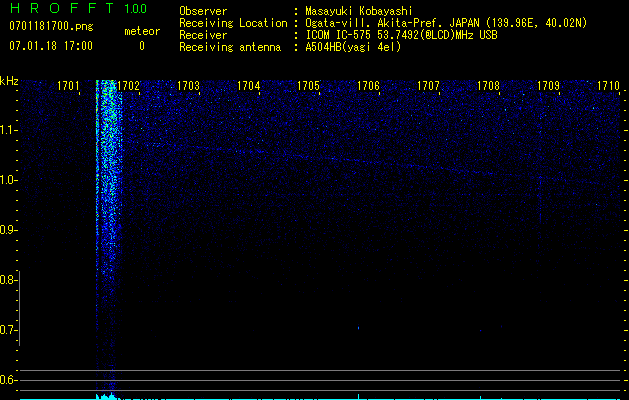The image size is (629, 400).
Task: Click time marker 1702
Action: (x=128, y=85)
